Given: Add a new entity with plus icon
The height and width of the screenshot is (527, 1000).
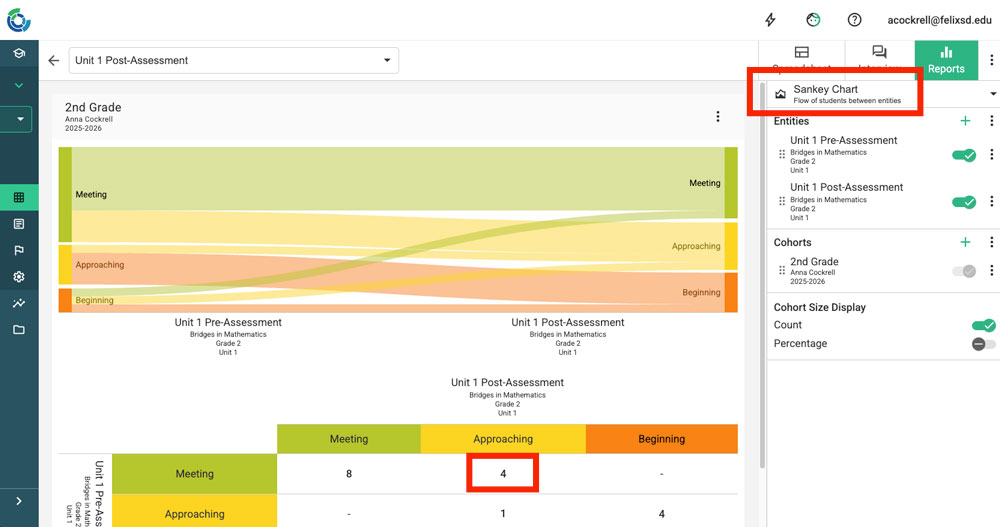Looking at the screenshot, I should pos(965,121).
